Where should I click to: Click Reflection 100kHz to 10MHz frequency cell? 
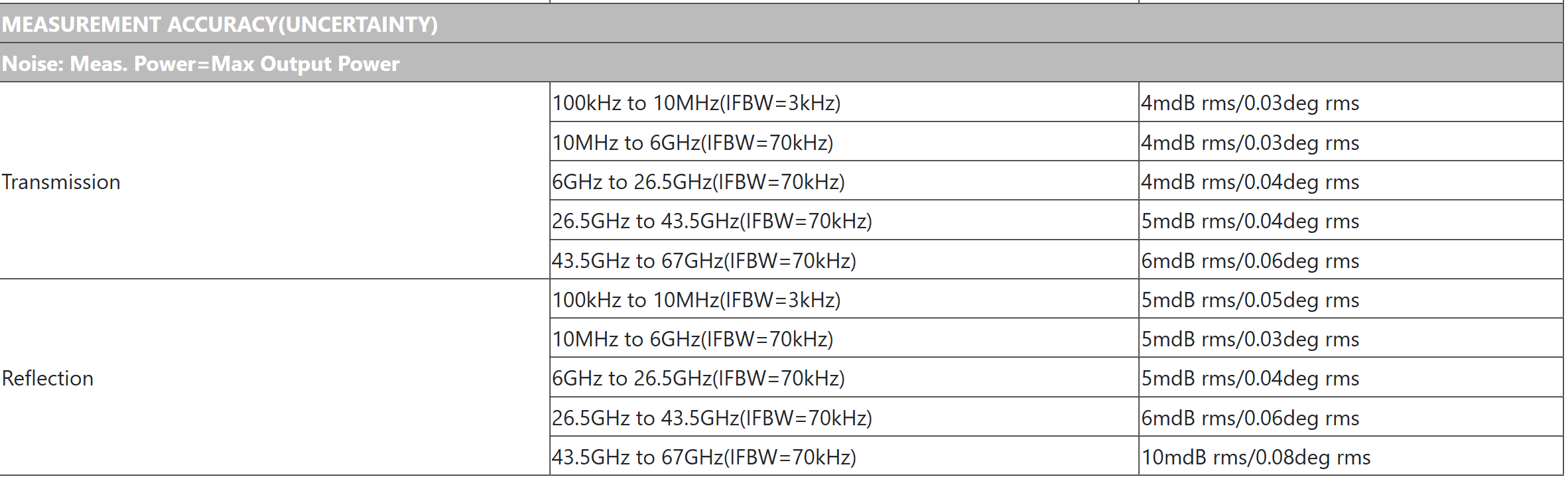click(696, 300)
